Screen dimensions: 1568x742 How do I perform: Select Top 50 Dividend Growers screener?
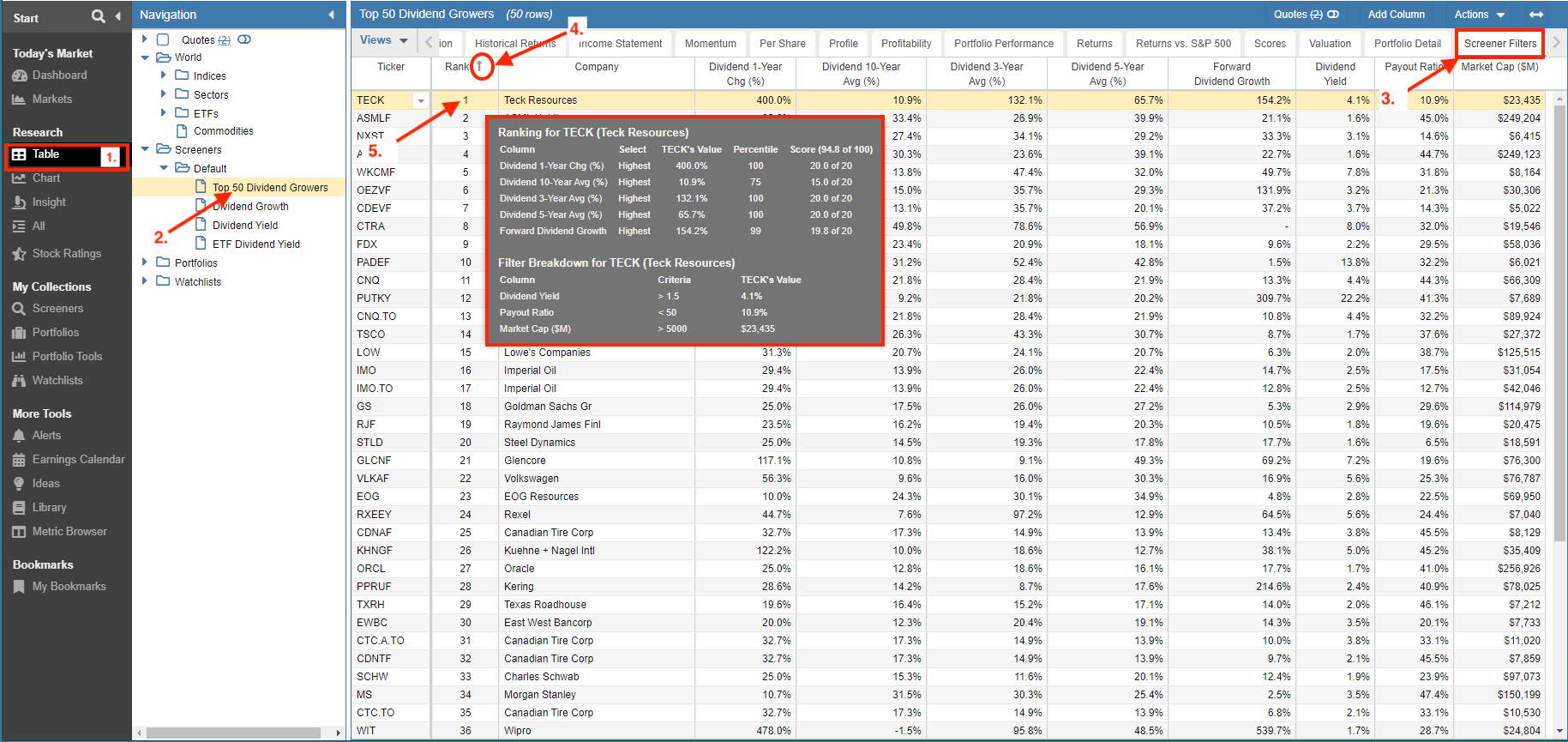click(x=270, y=188)
